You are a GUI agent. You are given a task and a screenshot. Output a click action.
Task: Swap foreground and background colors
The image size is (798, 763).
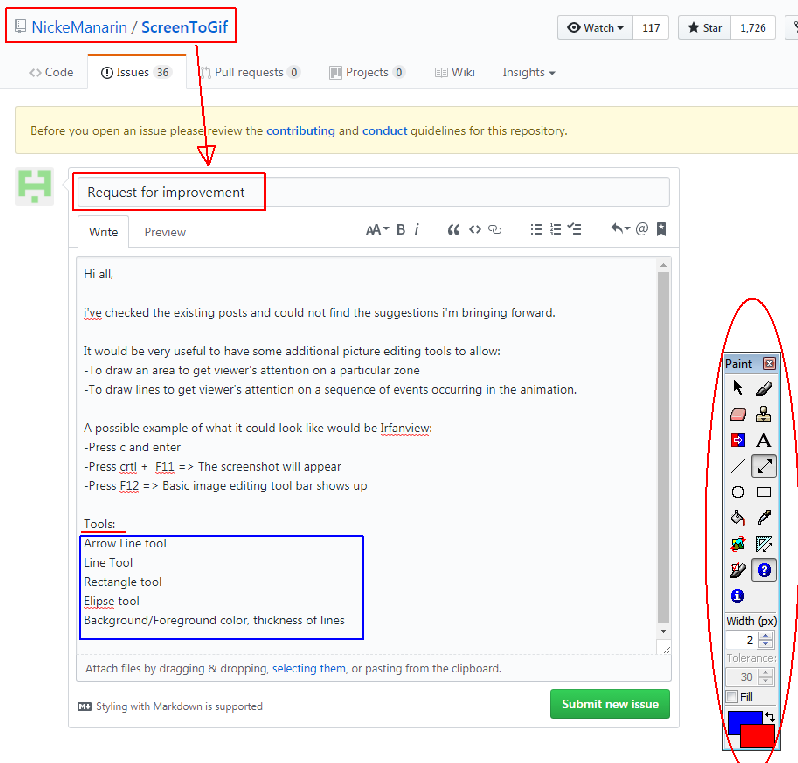(x=770, y=717)
